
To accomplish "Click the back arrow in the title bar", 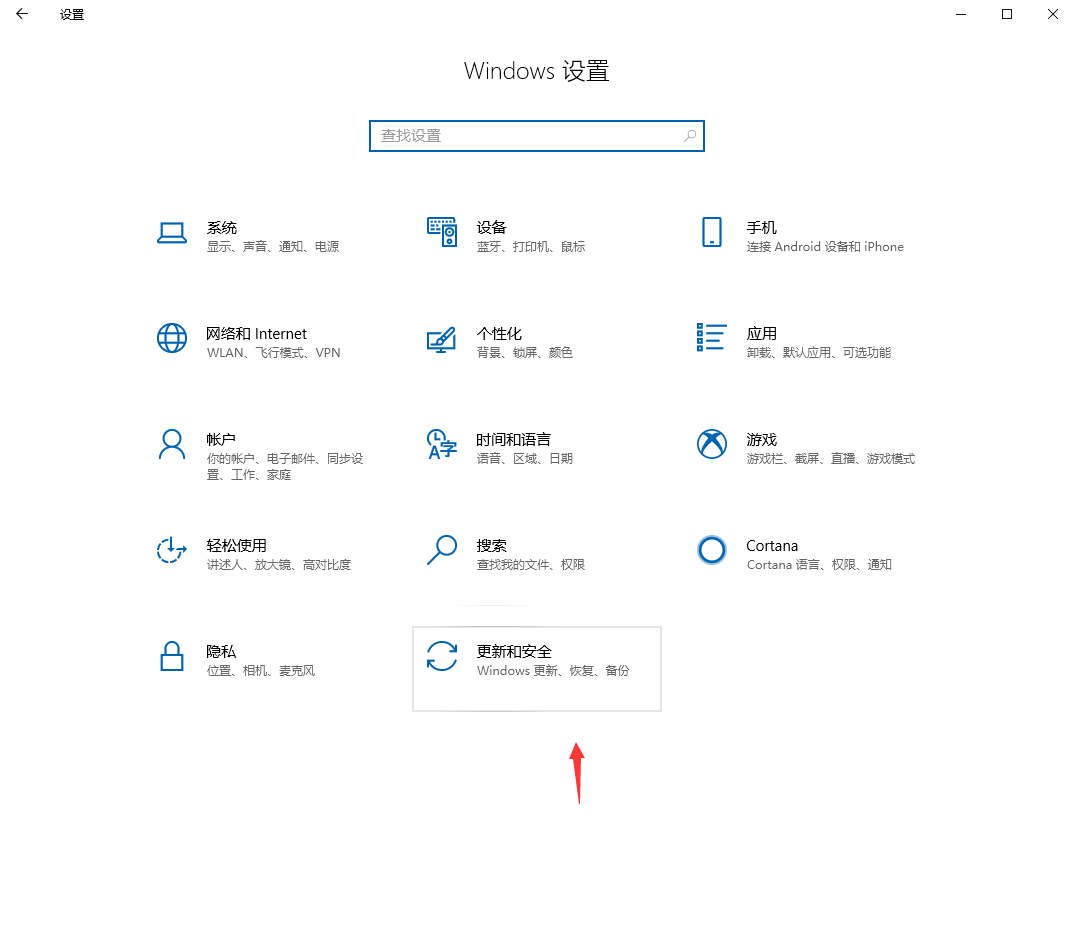I will [22, 14].
